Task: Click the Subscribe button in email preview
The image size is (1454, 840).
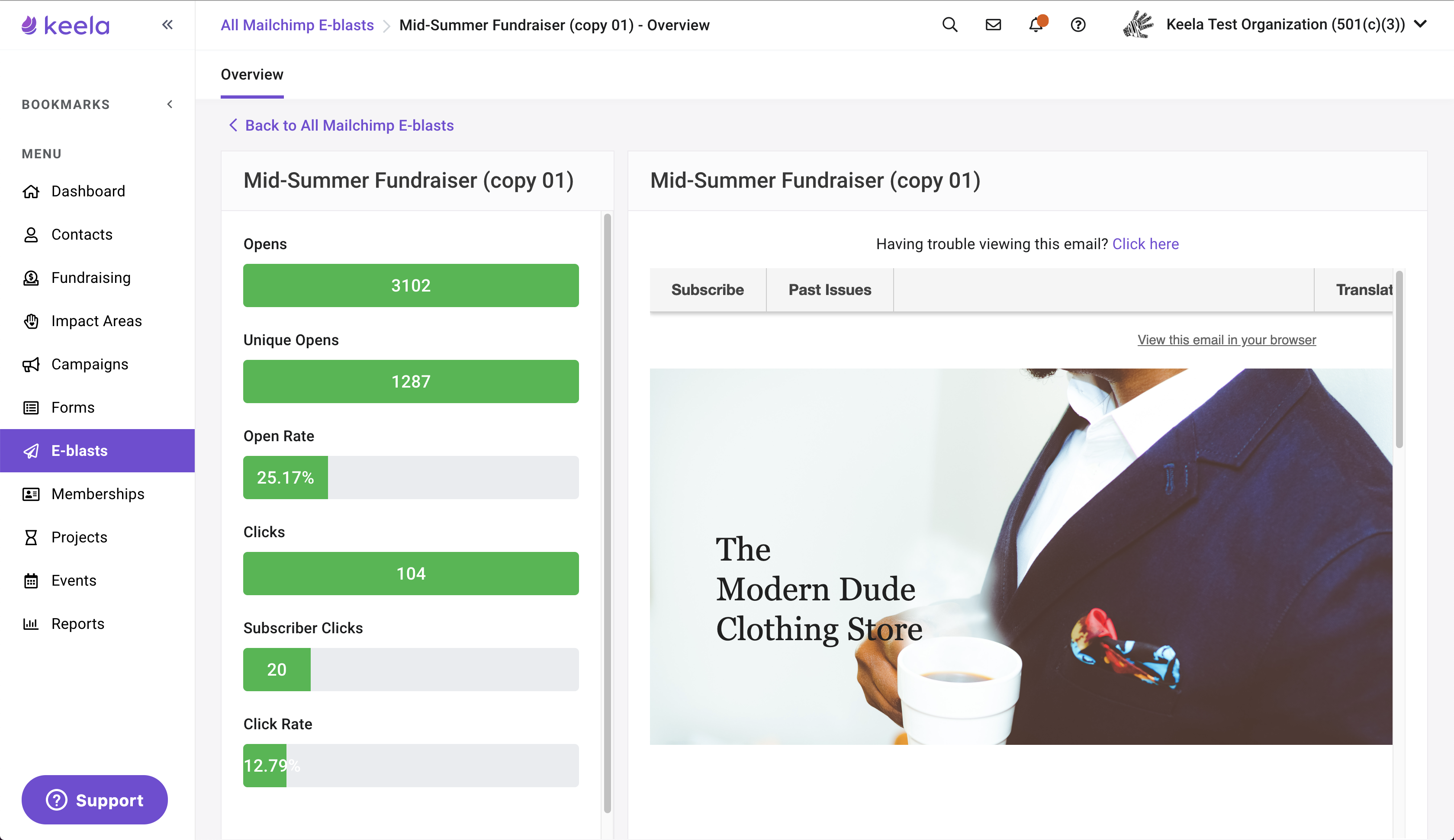Action: pos(708,290)
